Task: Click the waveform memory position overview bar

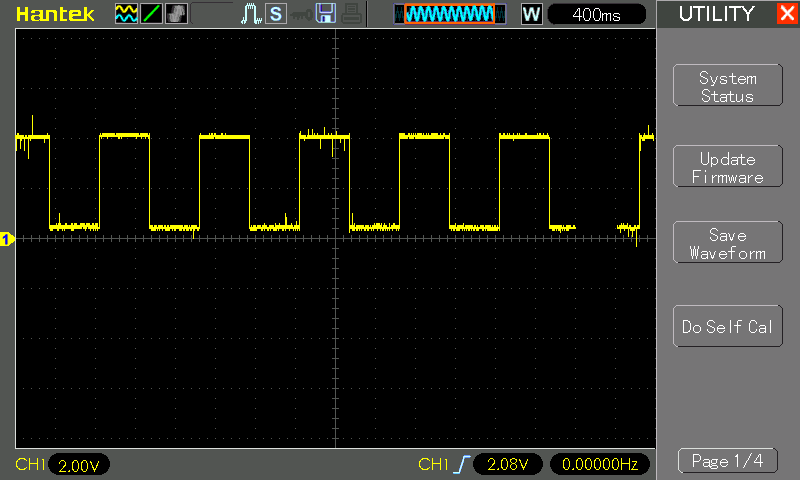Action: point(450,14)
